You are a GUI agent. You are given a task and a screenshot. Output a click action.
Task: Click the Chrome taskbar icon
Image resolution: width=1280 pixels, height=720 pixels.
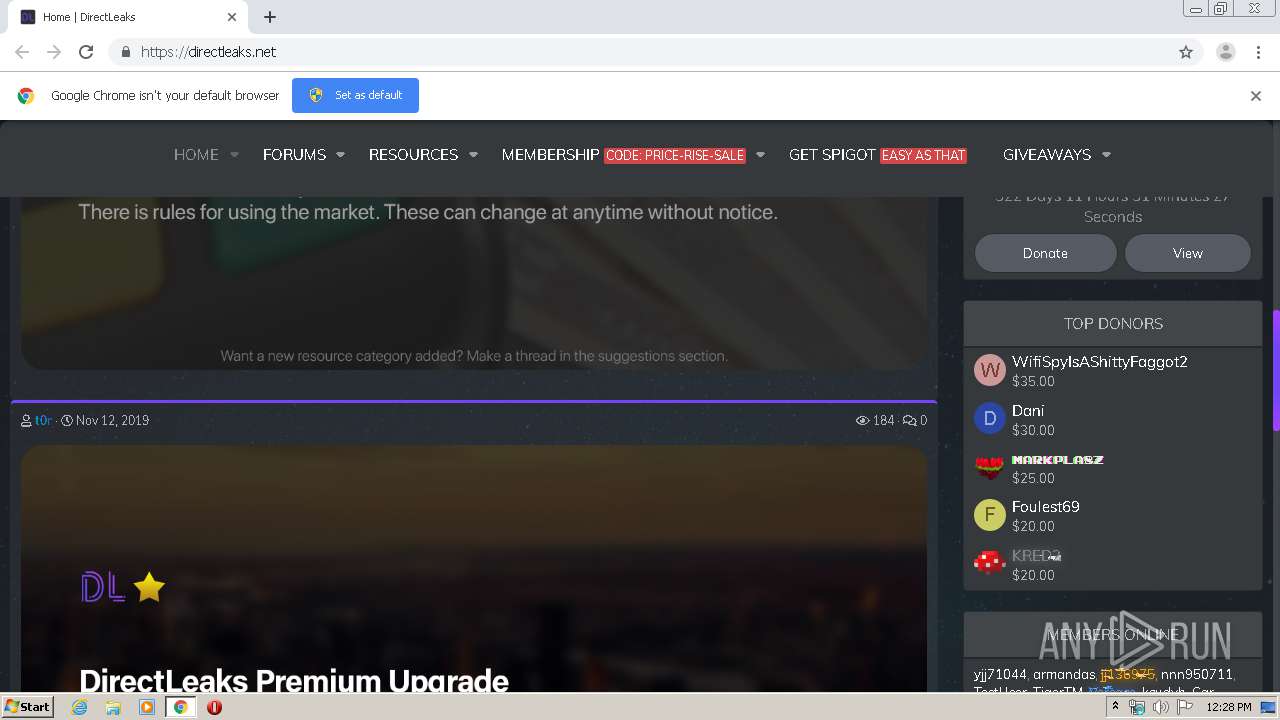pyautogui.click(x=180, y=707)
